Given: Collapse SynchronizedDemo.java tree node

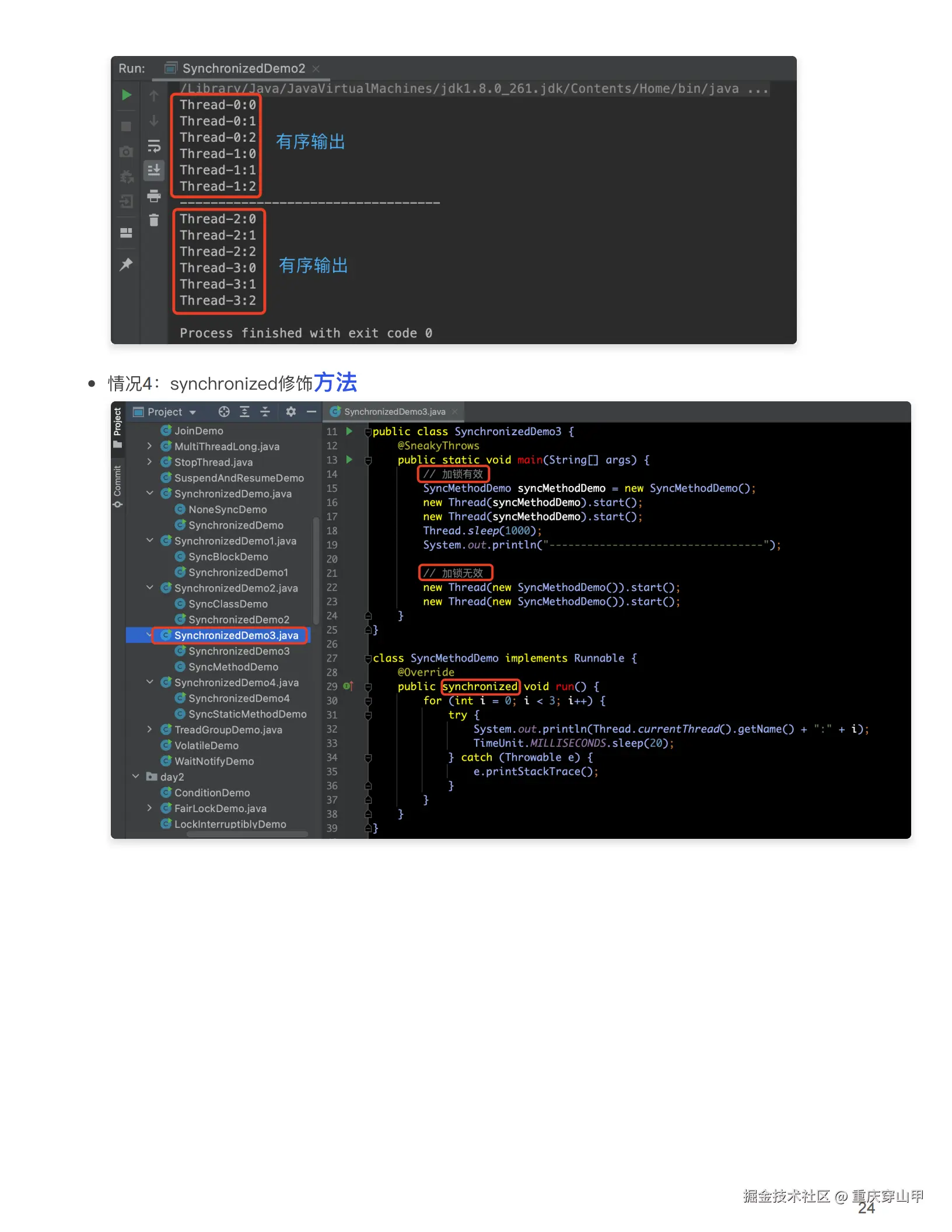Looking at the screenshot, I should [149, 494].
